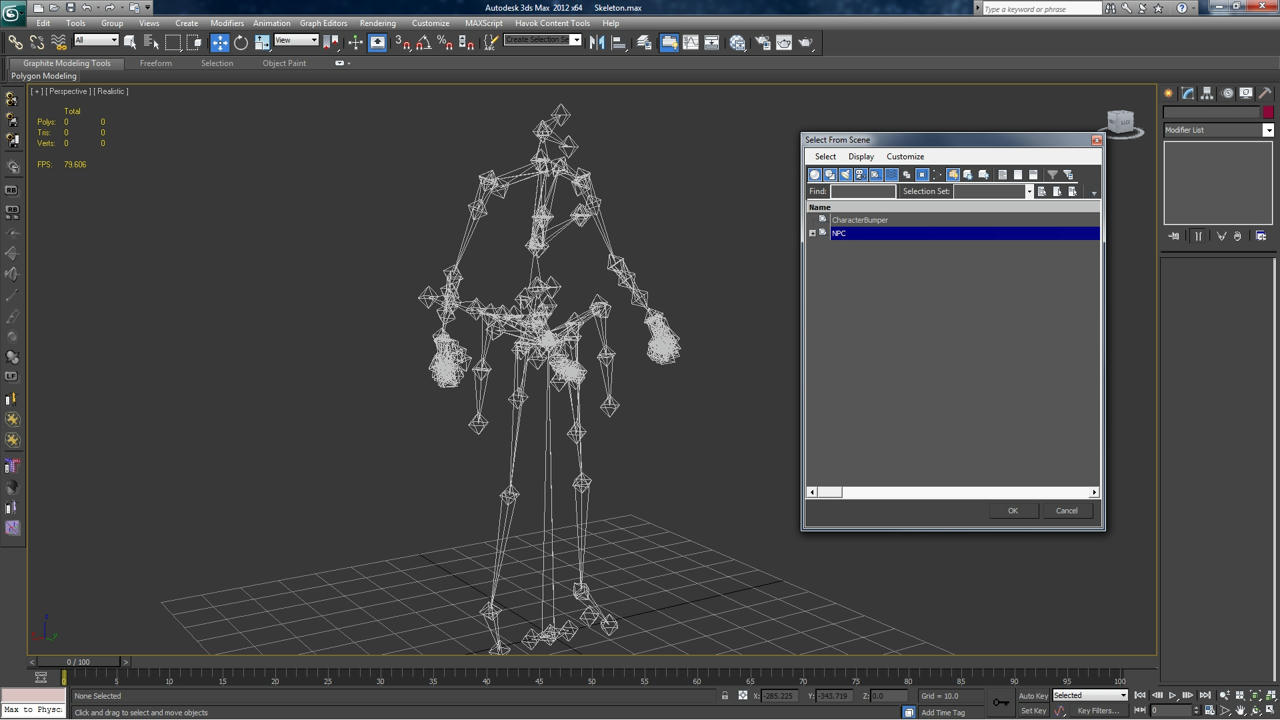Expand the NPC tree node

[812, 233]
